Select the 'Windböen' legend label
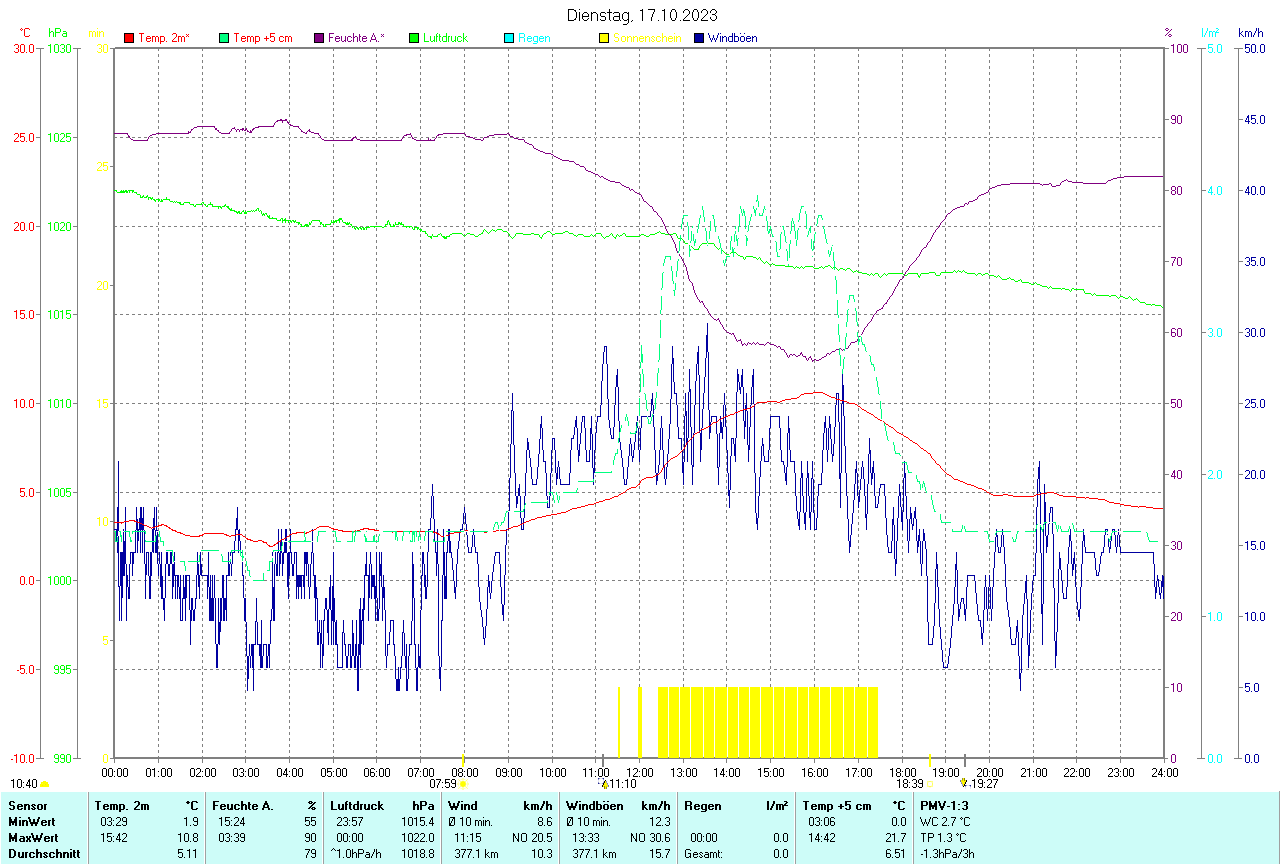 [732, 38]
